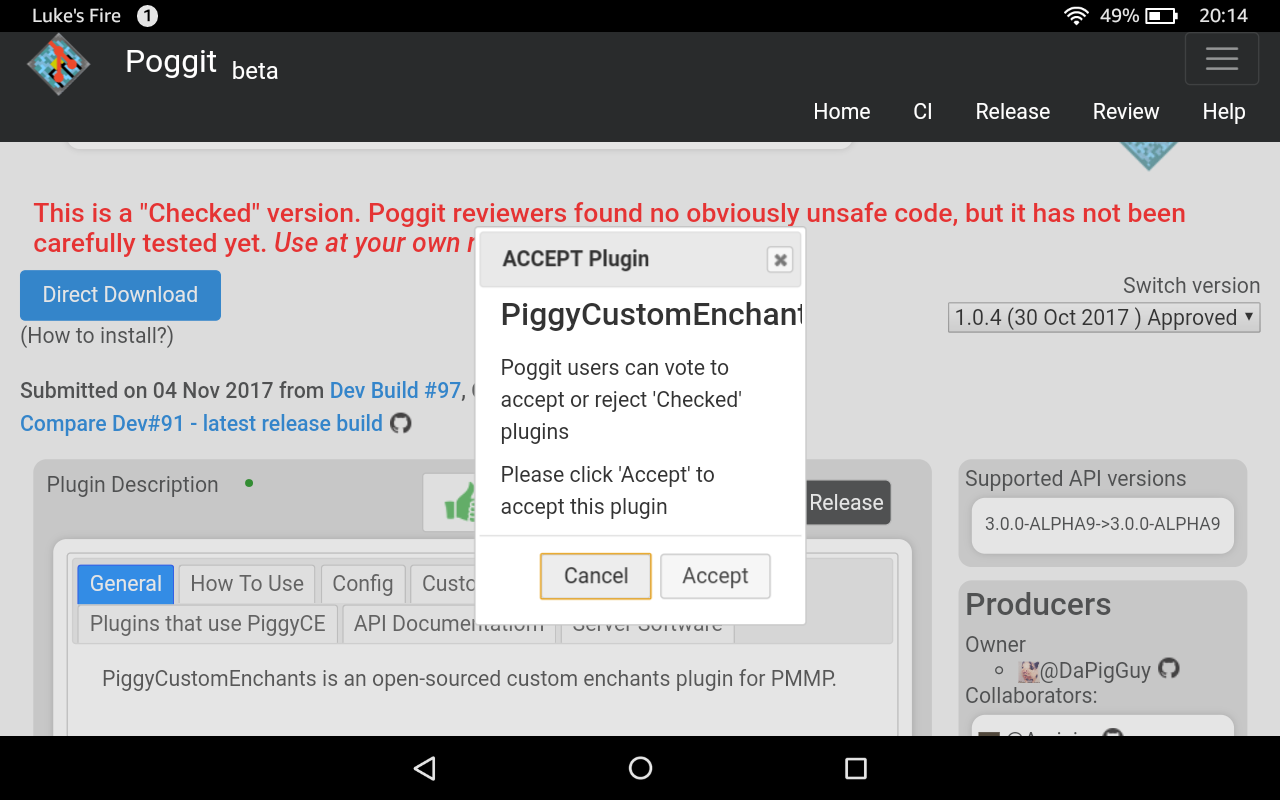
Task: Tap the Wi-Fi status icon
Action: pos(1076,15)
